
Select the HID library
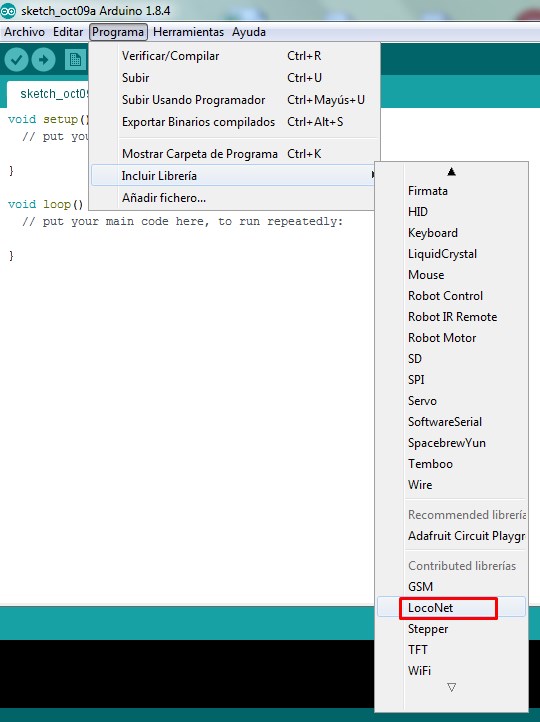coord(451,212)
